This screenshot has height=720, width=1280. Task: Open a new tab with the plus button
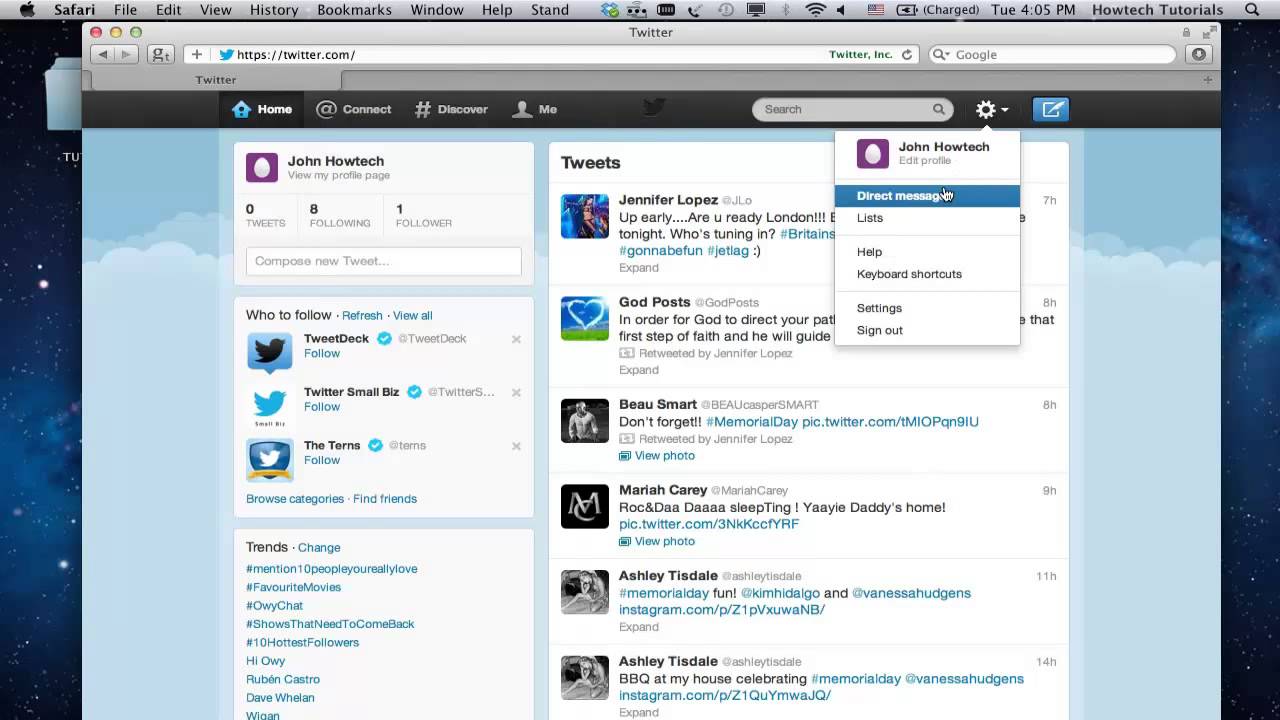coord(1207,79)
